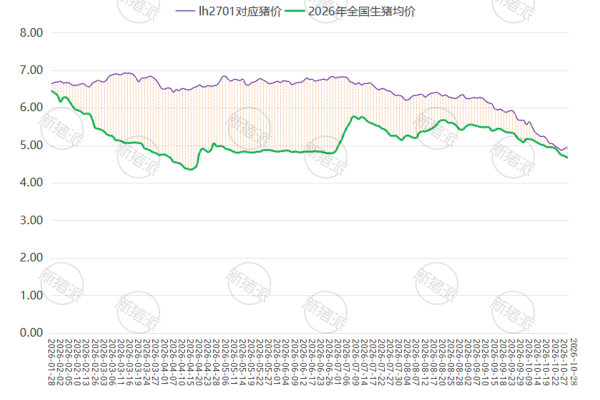Click the 0.00 y-axis label
This screenshot has width=600, height=400.
tap(31, 333)
